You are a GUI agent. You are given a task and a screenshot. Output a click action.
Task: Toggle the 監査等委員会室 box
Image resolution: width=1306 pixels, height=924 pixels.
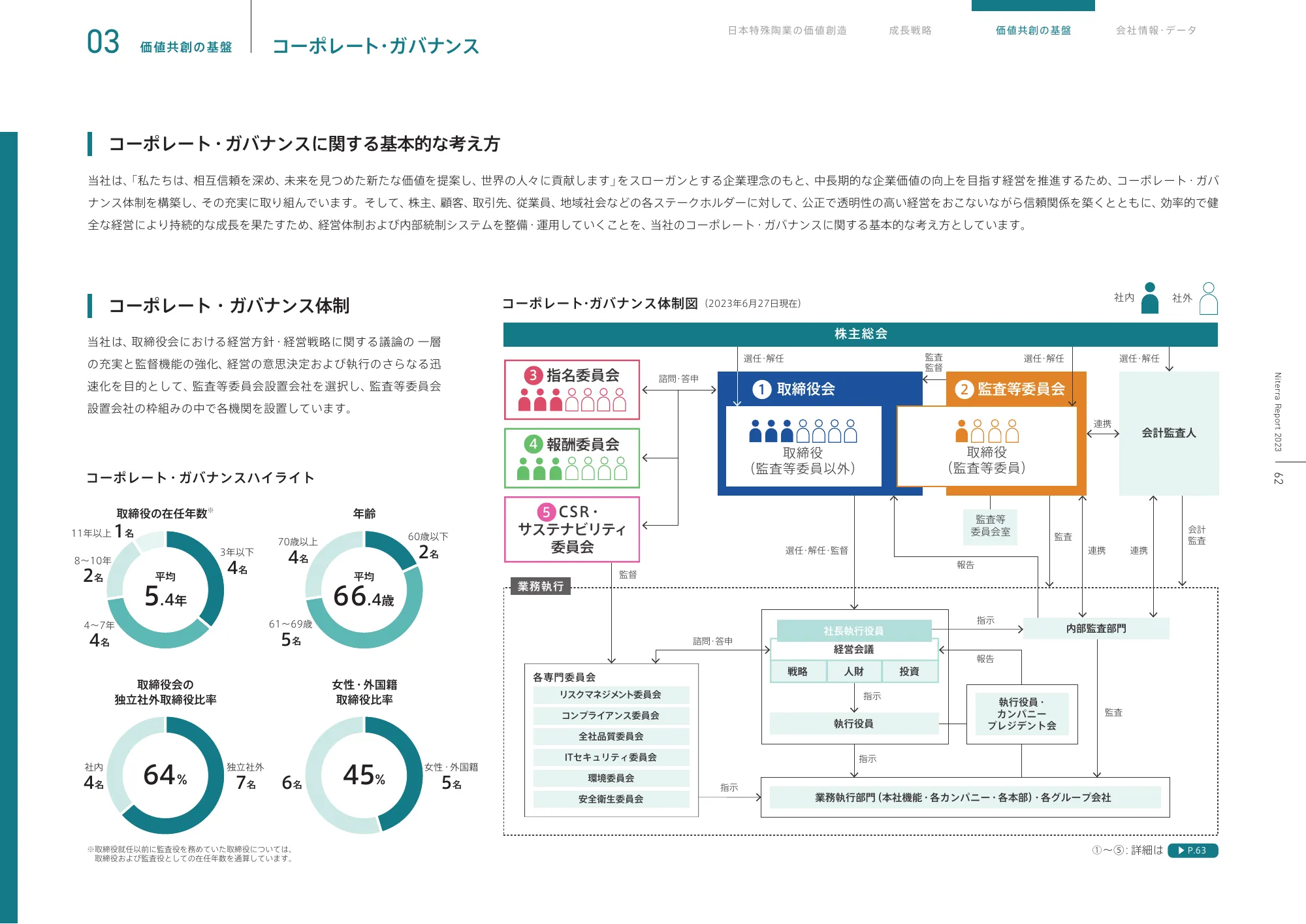(x=990, y=524)
